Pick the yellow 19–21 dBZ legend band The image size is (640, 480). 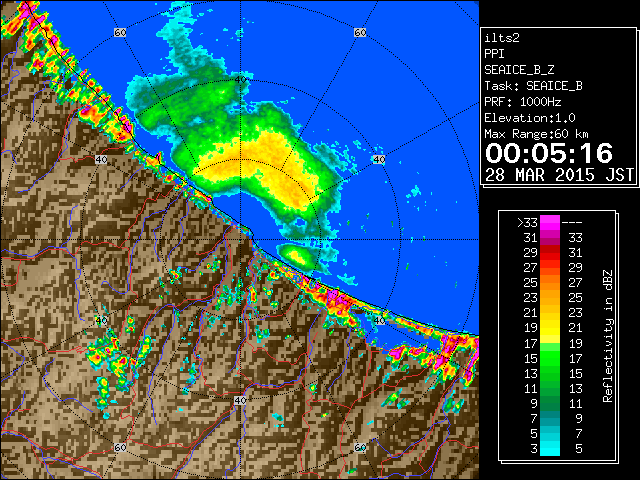pos(550,328)
